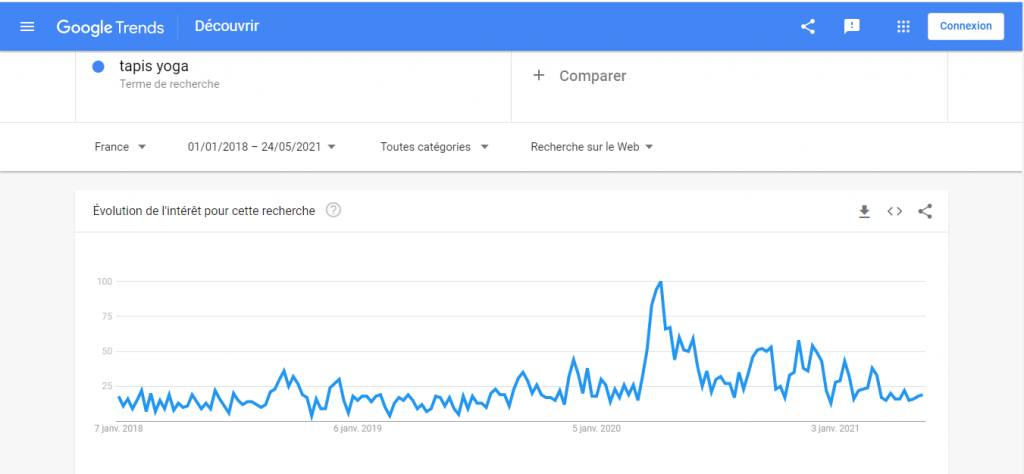Viewport: 1024px width, 474px height.
Task: Download the interest chart as CSV
Action: coord(865,211)
